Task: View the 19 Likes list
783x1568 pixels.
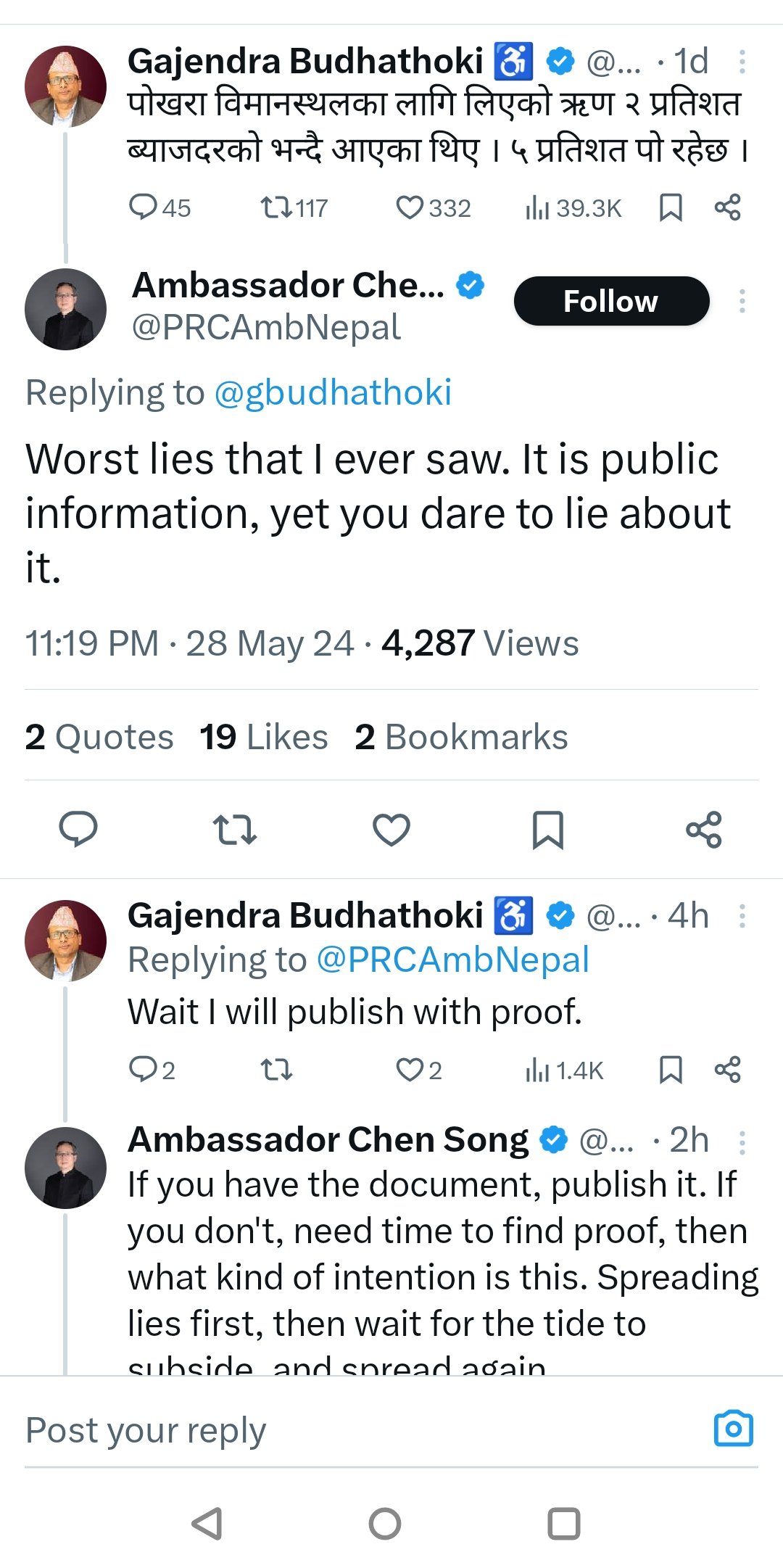Action: click(264, 737)
